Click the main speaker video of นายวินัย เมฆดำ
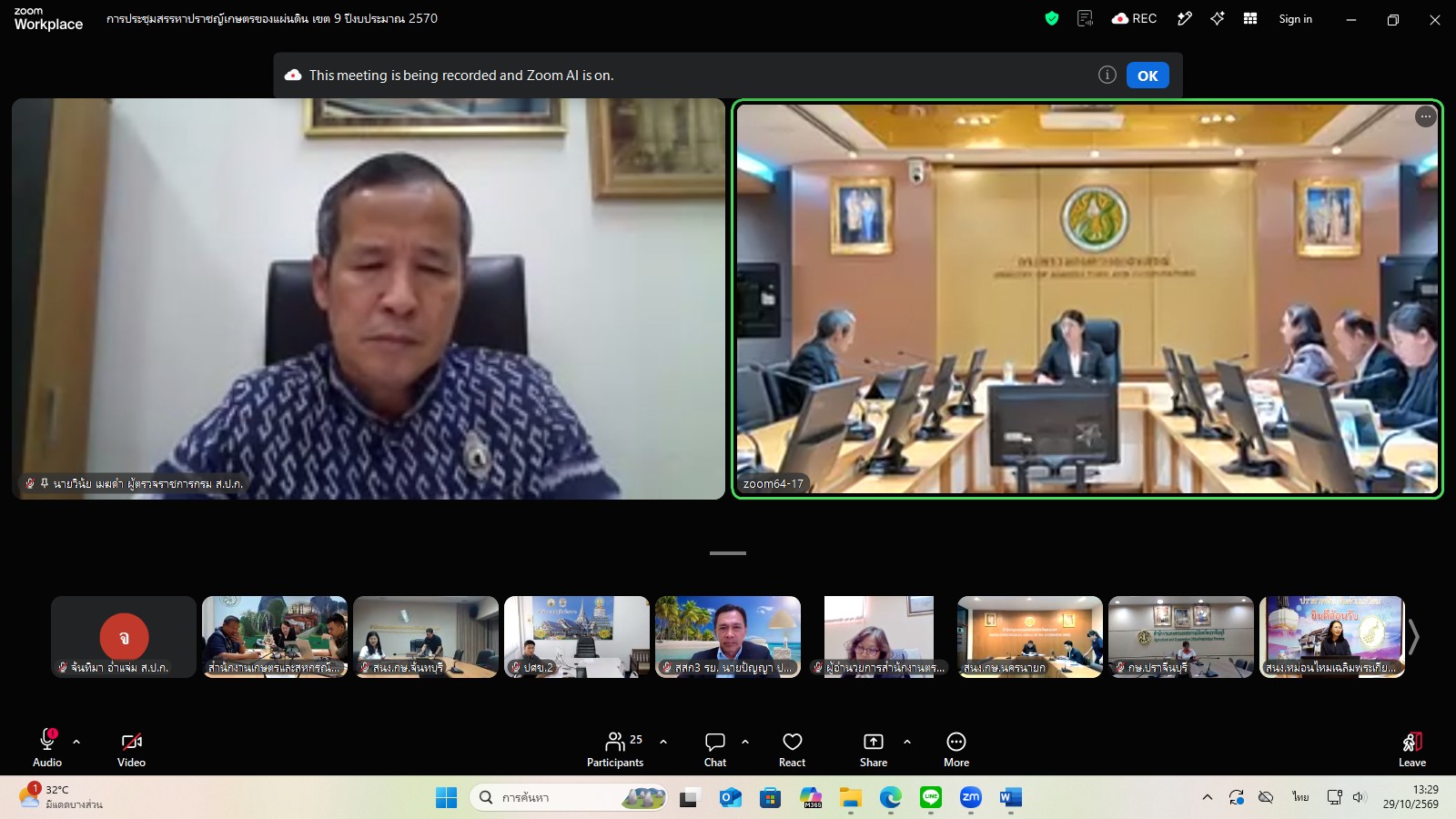The height and width of the screenshot is (819, 1456). coord(369,298)
